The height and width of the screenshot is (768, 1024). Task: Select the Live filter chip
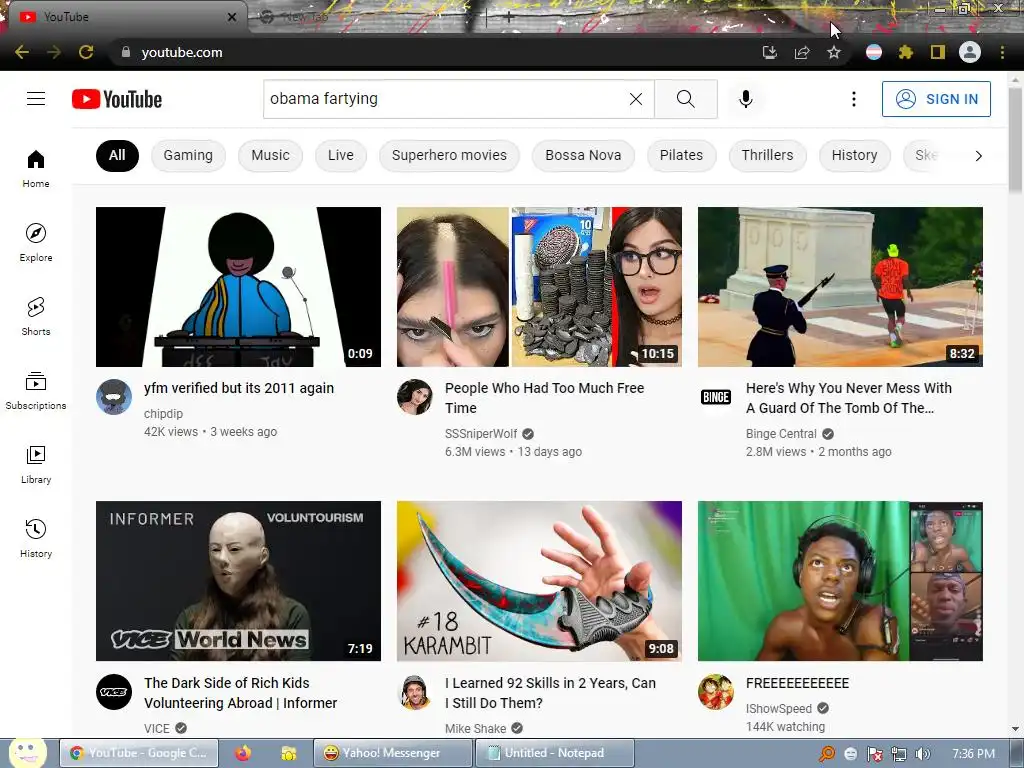click(x=340, y=155)
